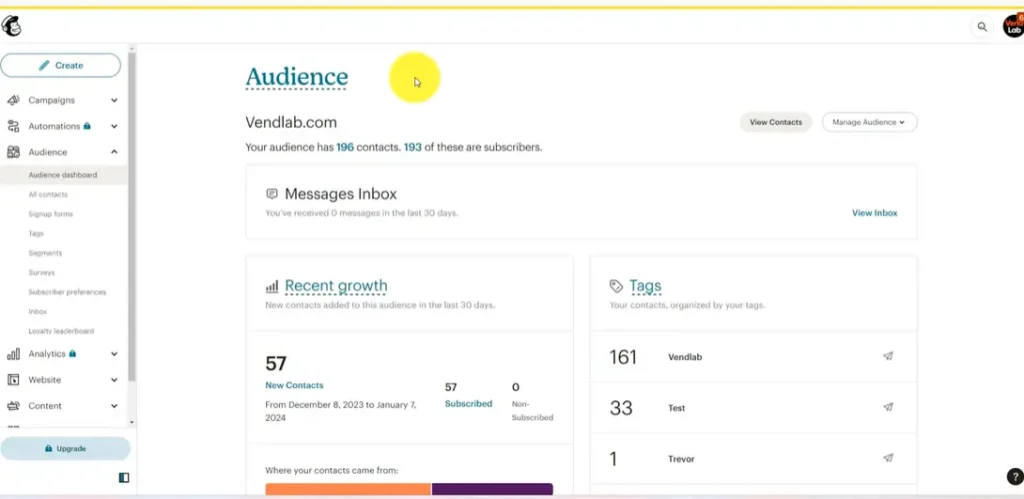Click the 196 contacts number link
The image size is (1024, 499).
coord(345,148)
